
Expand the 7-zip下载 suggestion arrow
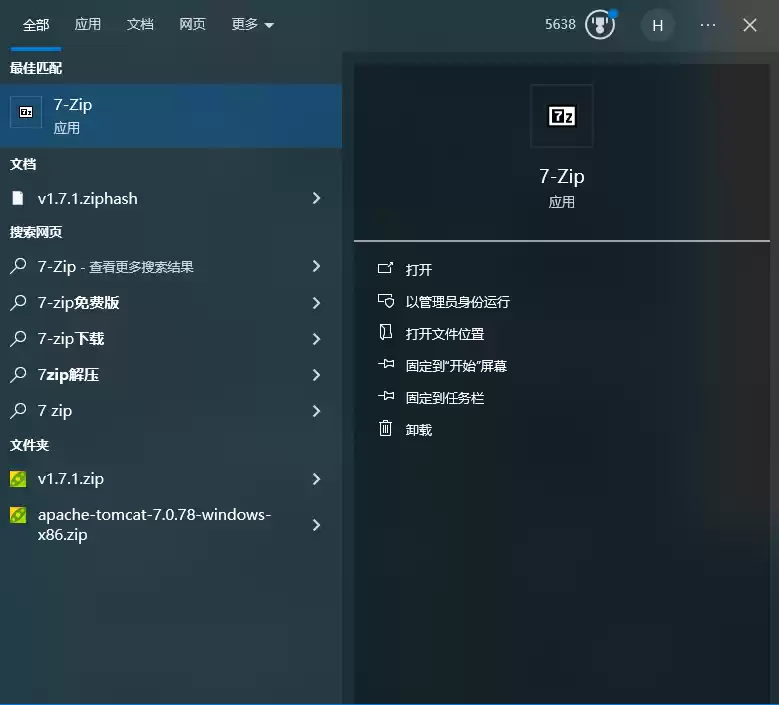coord(316,339)
